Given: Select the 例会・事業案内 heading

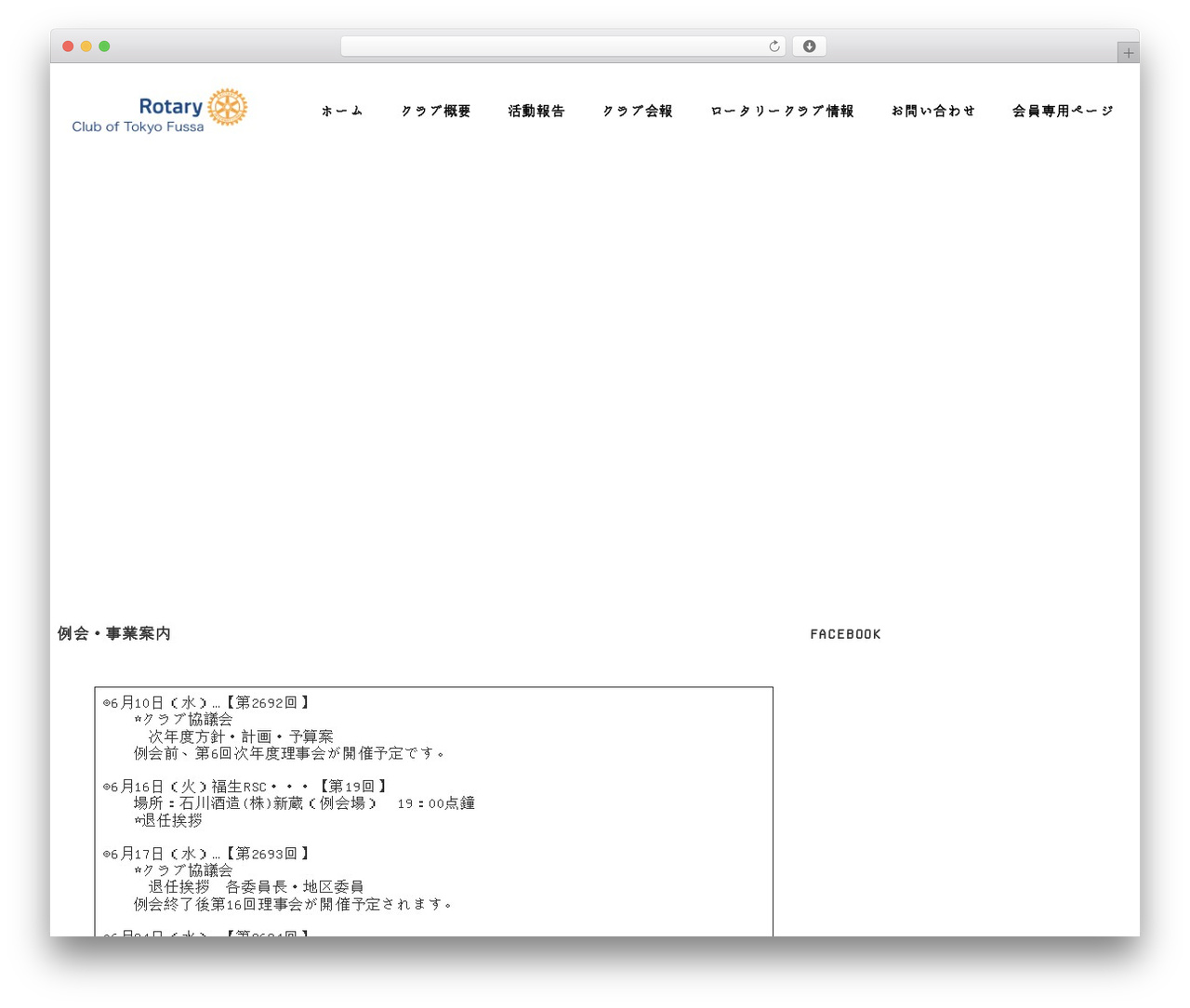Looking at the screenshot, I should [x=114, y=633].
